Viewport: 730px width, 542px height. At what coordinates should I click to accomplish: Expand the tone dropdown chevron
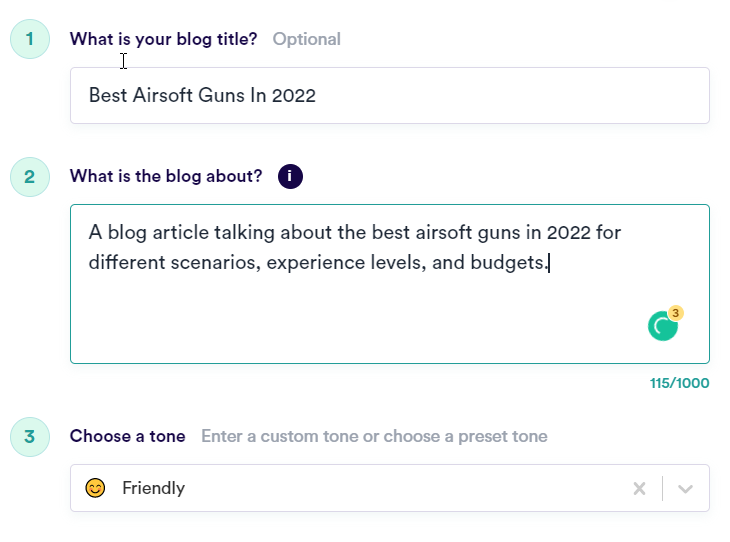(x=685, y=488)
